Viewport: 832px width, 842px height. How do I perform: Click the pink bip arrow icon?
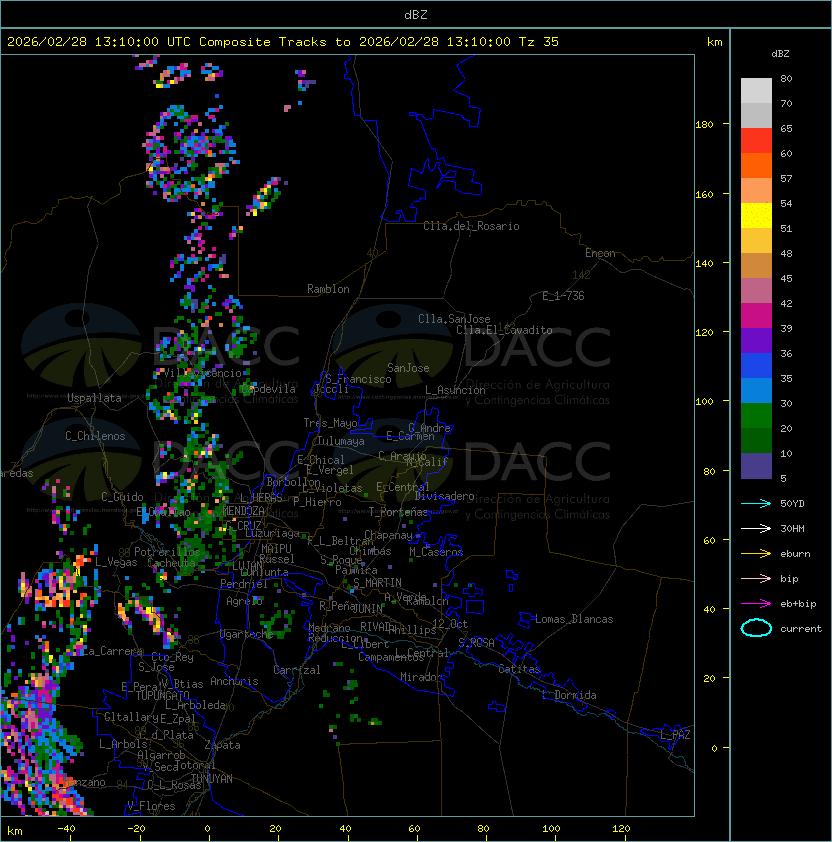pyautogui.click(x=756, y=578)
